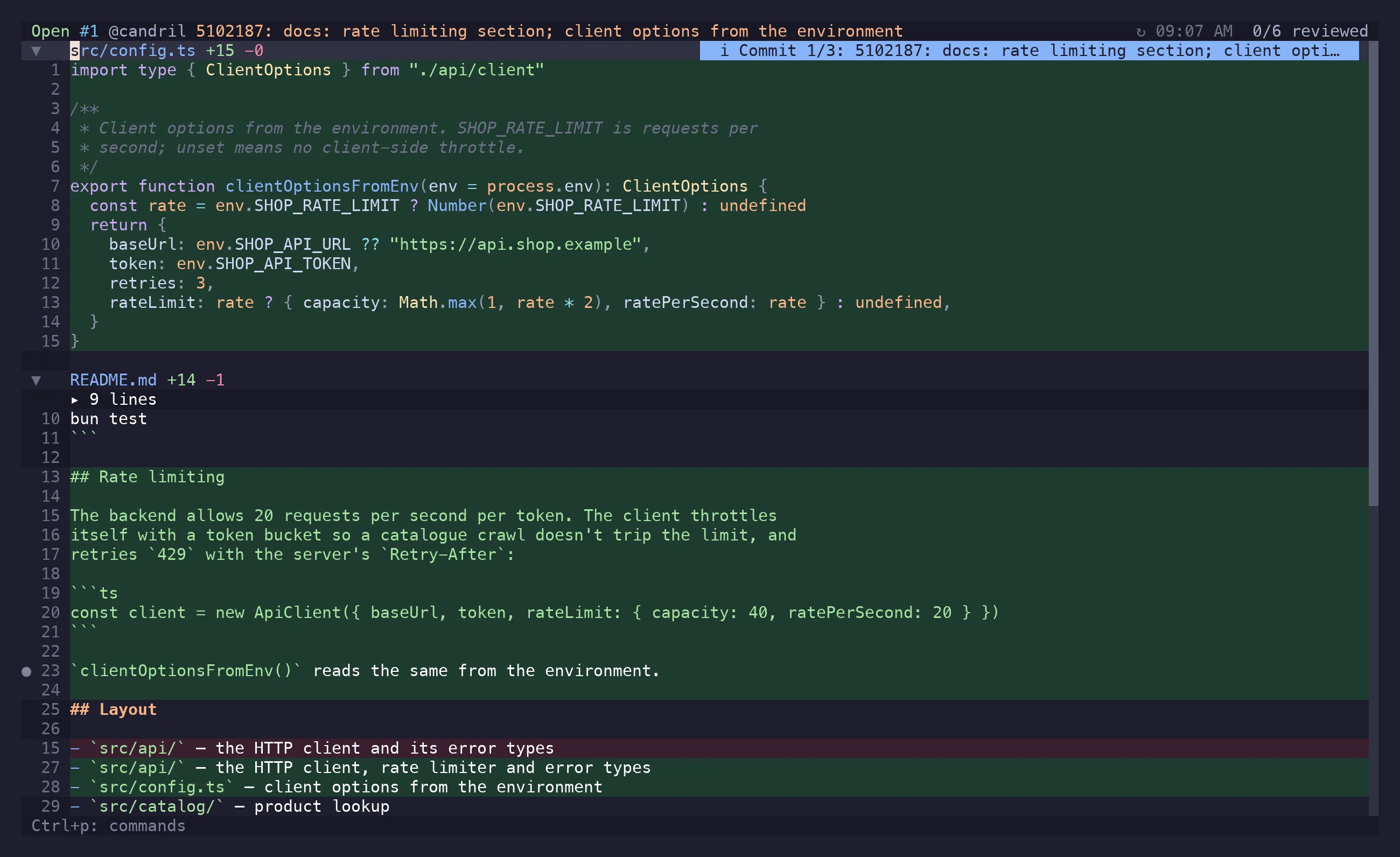This screenshot has width=1400, height=857.
Task: Click the '+14 -1' change stats for README.md
Action: (195, 380)
